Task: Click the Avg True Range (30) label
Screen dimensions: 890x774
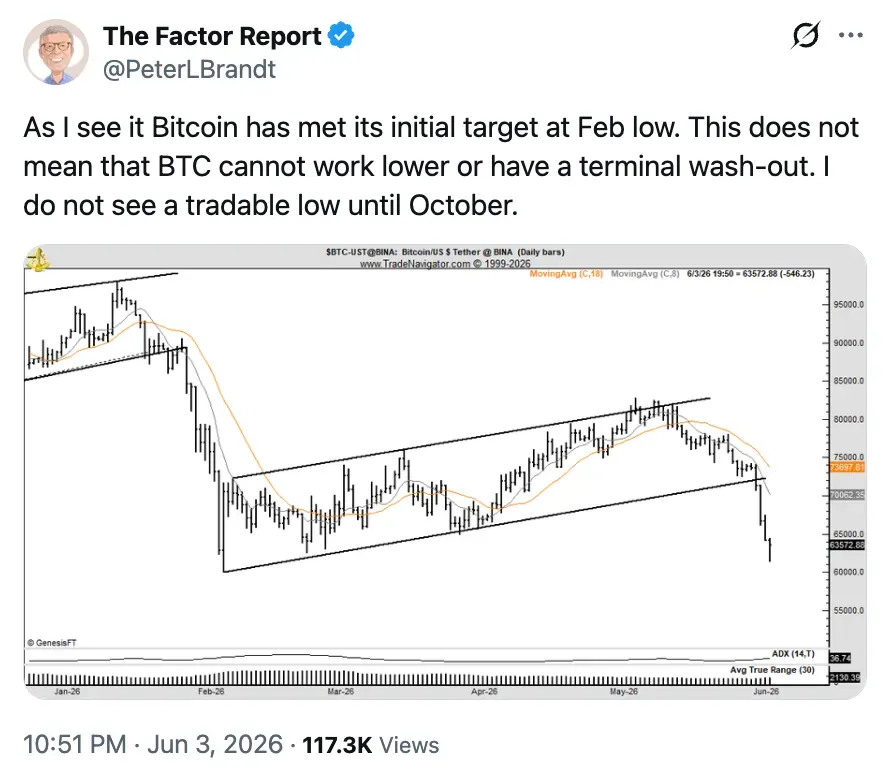Action: [772, 670]
